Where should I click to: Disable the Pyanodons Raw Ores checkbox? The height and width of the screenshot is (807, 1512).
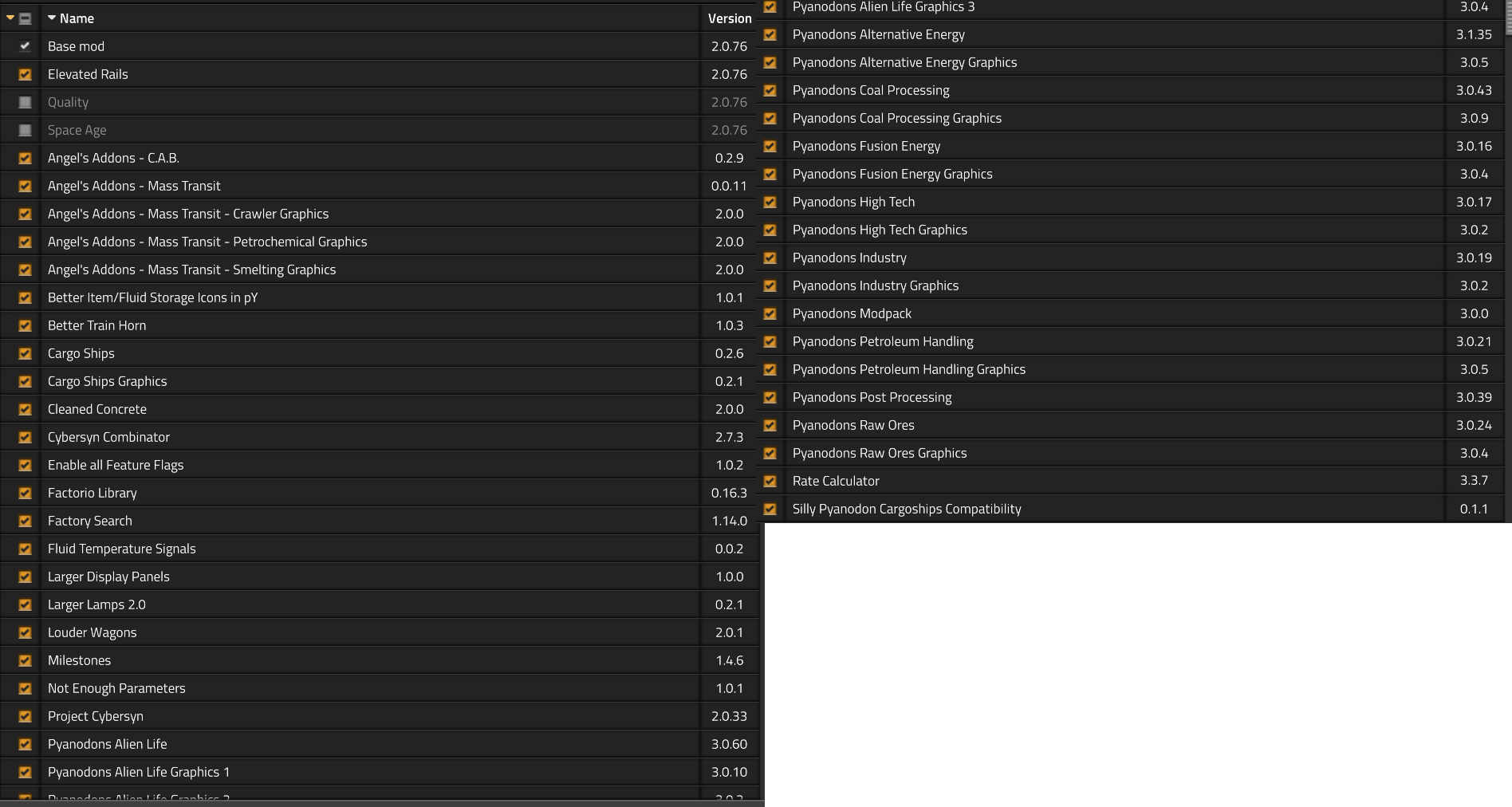pyautogui.click(x=770, y=425)
